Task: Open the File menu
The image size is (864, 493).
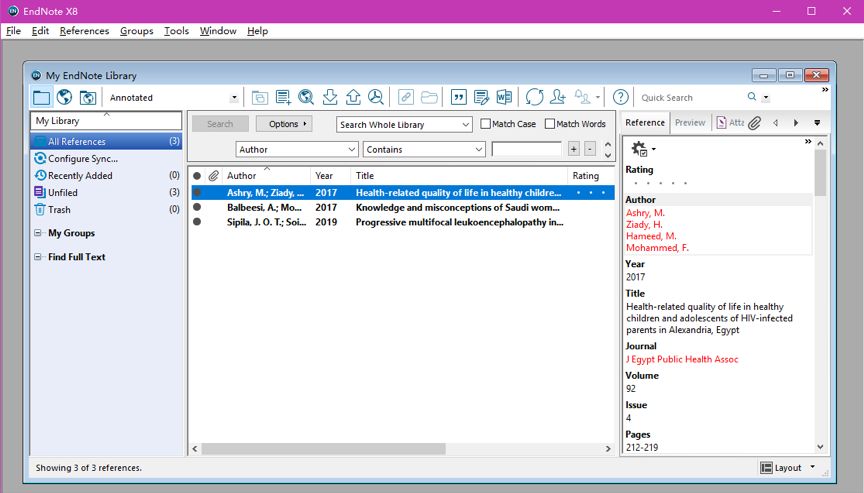Action: coord(13,31)
